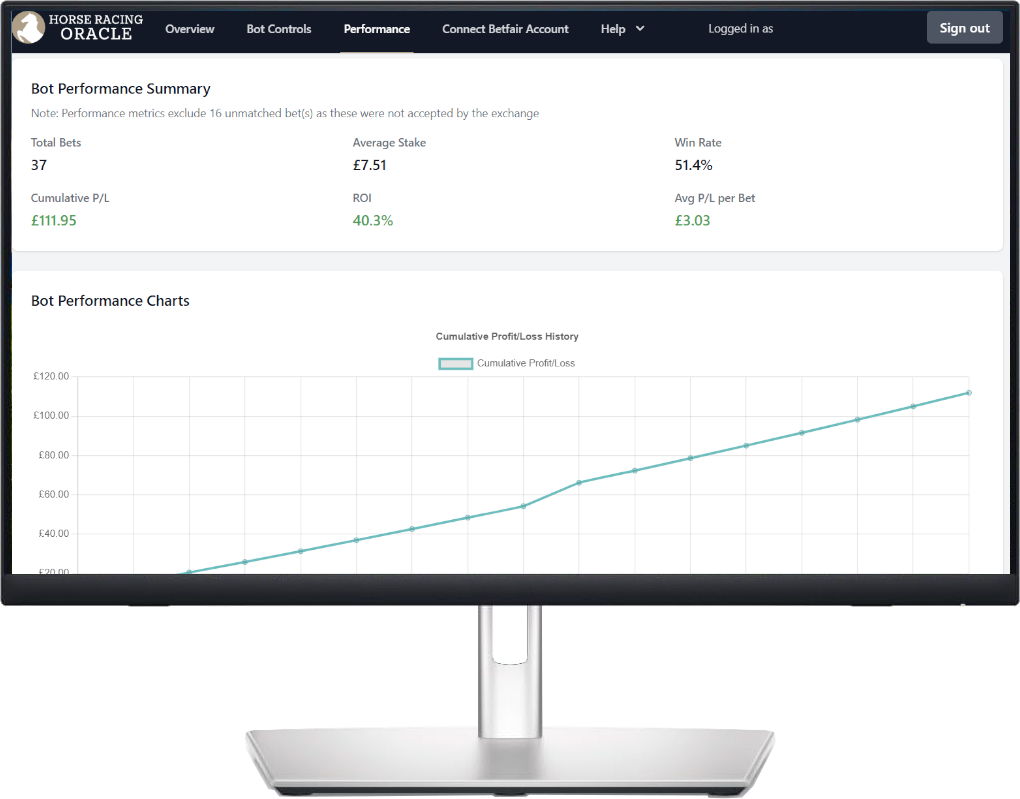
Task: Click the Cumulative P/L value £111.95
Action: pos(53,221)
